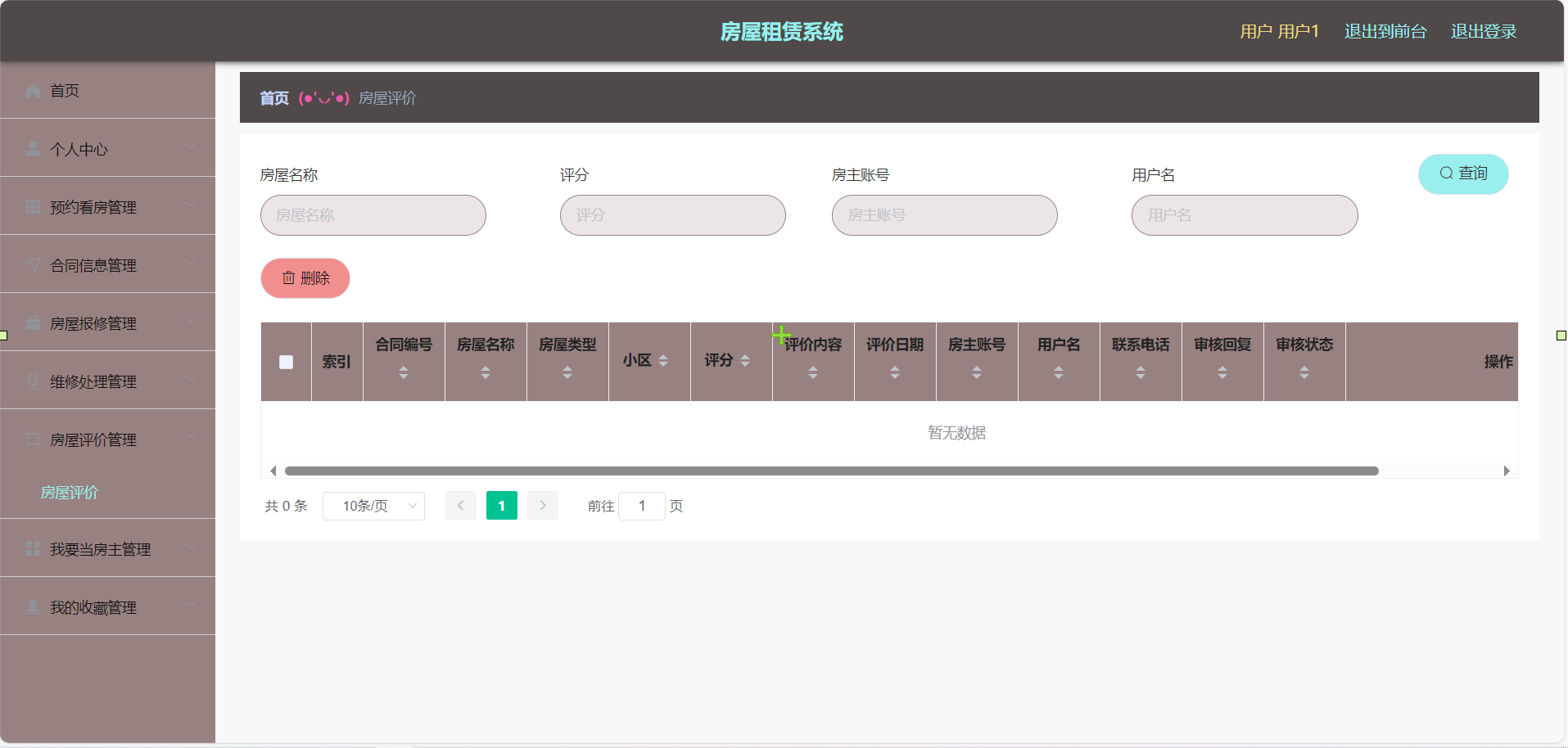Viewport: 1568px width, 748px height.
Task: Click 退出登录 link in header
Action: coord(1484,31)
